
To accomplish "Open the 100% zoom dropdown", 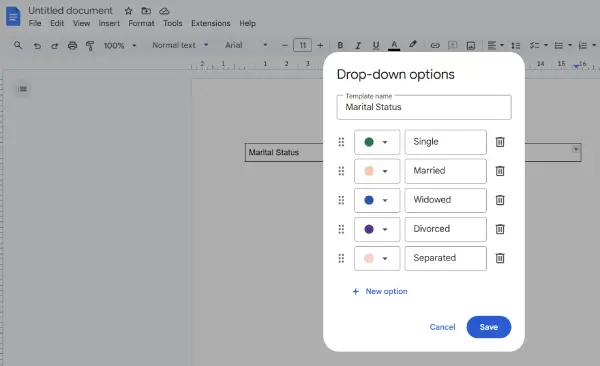I will pos(120,46).
